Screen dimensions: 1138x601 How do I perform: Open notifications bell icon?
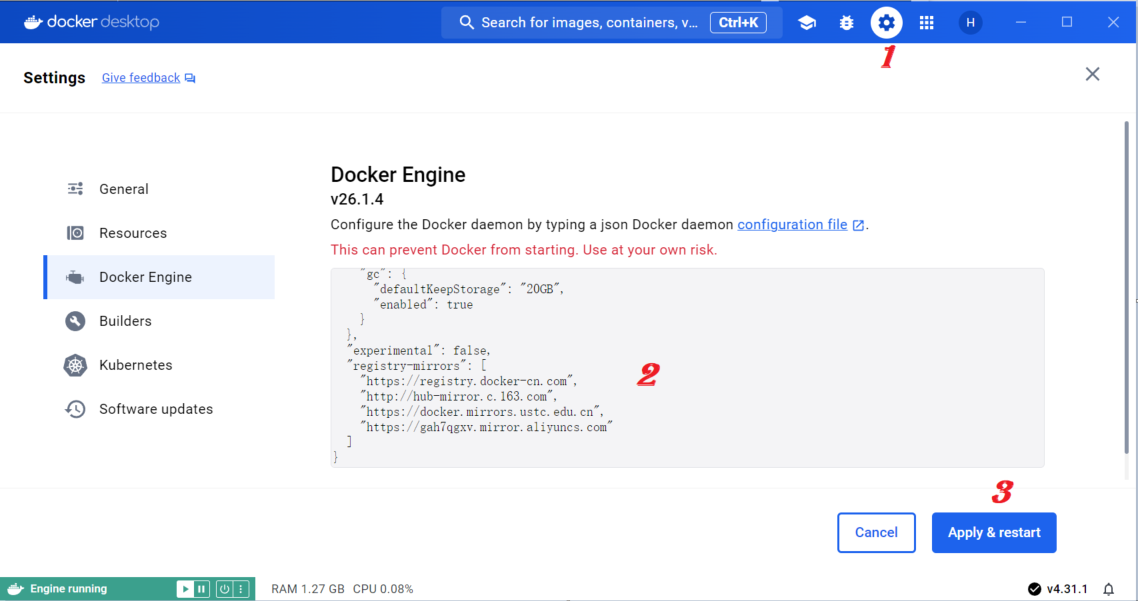pos(1108,589)
